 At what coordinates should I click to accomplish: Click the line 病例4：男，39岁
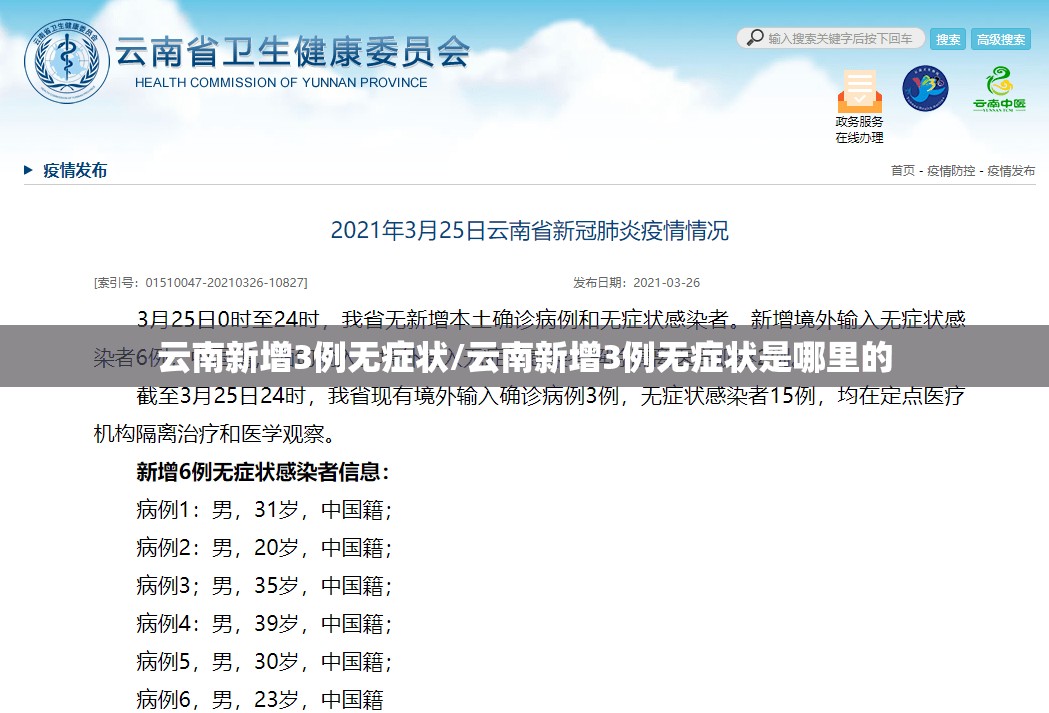(264, 623)
